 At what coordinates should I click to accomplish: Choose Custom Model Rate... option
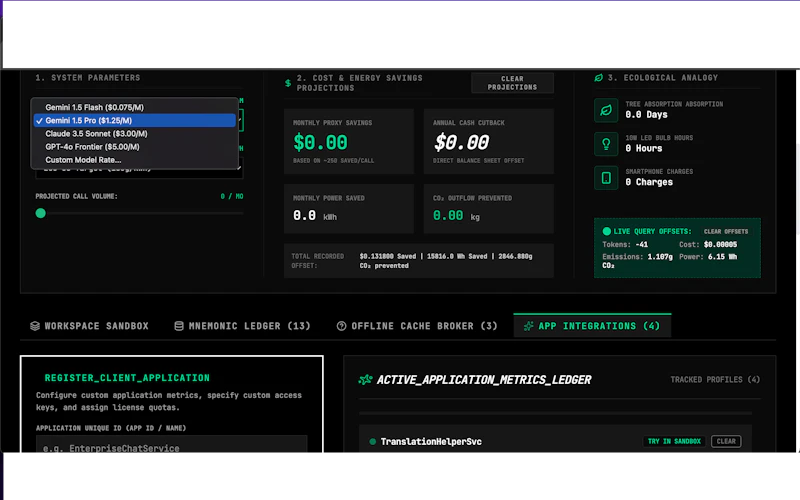[135, 160]
